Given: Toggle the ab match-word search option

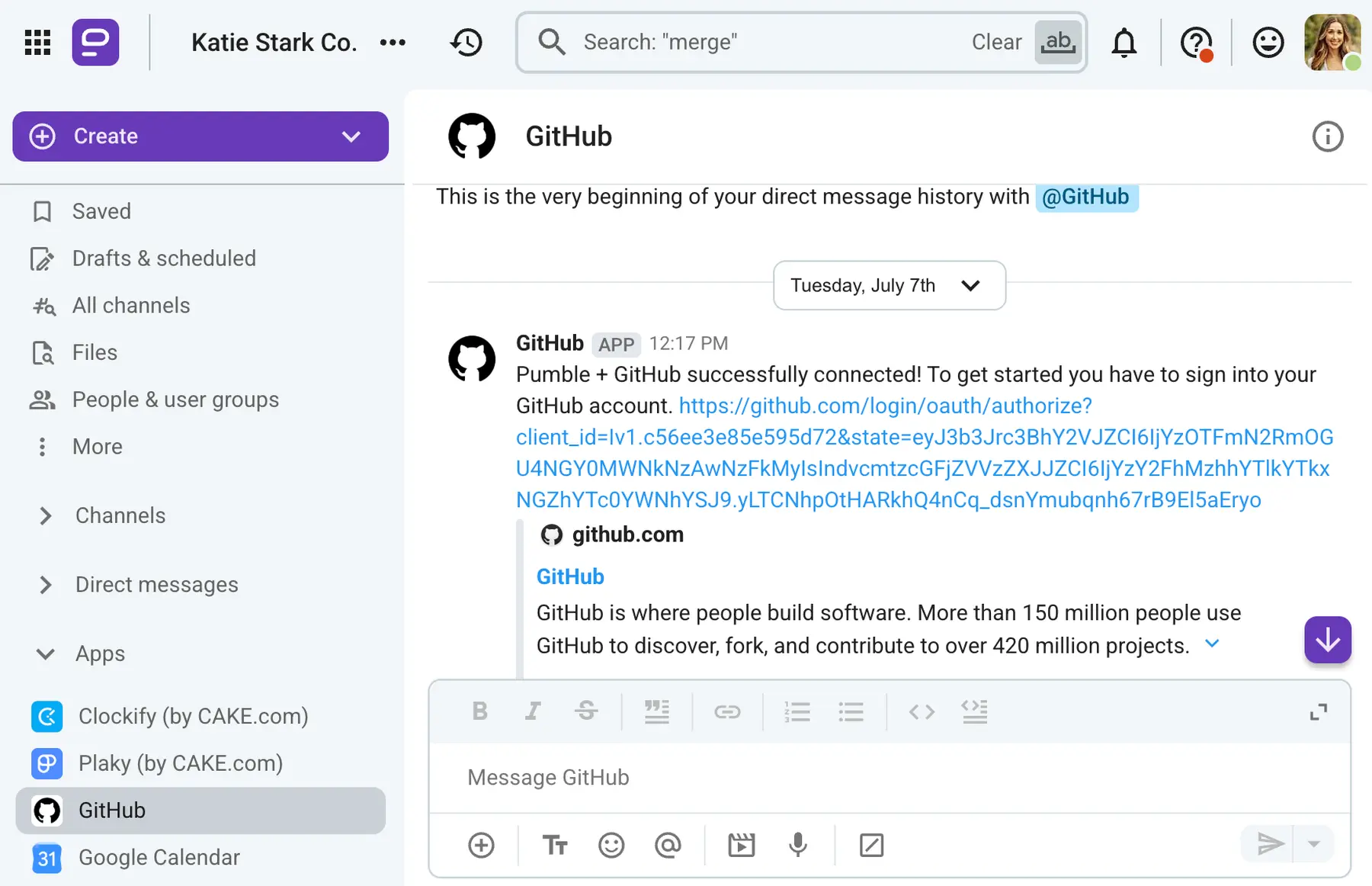Looking at the screenshot, I should [x=1059, y=42].
